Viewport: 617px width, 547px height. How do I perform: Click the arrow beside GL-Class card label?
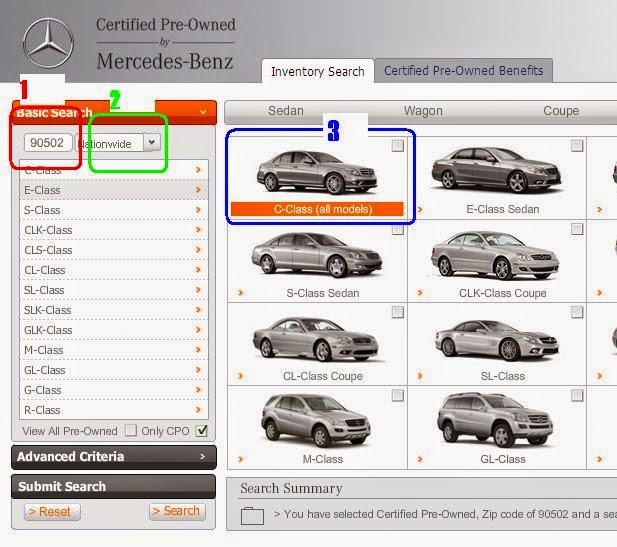pyautogui.click(x=420, y=459)
